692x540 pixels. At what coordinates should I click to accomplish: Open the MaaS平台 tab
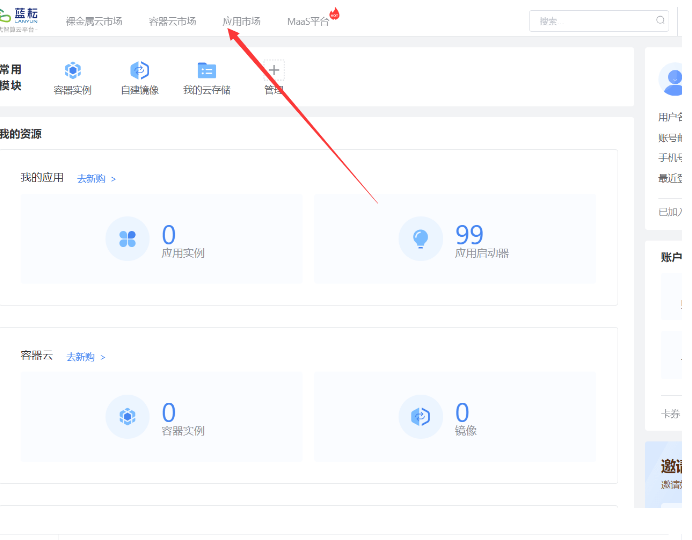point(307,21)
